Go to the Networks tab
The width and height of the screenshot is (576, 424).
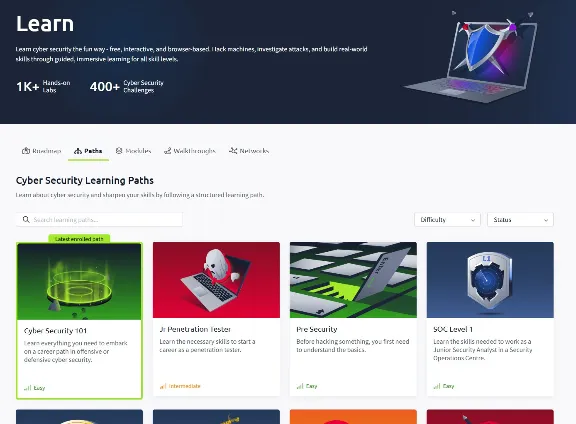(249, 151)
